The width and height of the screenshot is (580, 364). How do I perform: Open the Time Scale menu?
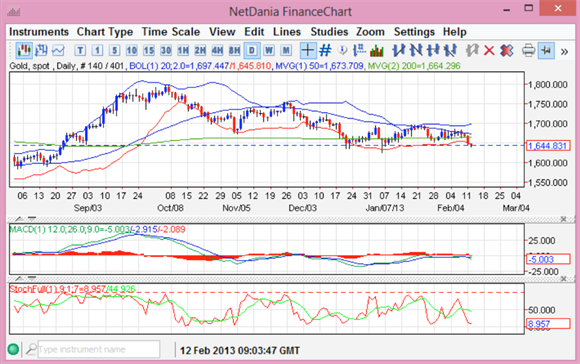pyautogui.click(x=171, y=32)
